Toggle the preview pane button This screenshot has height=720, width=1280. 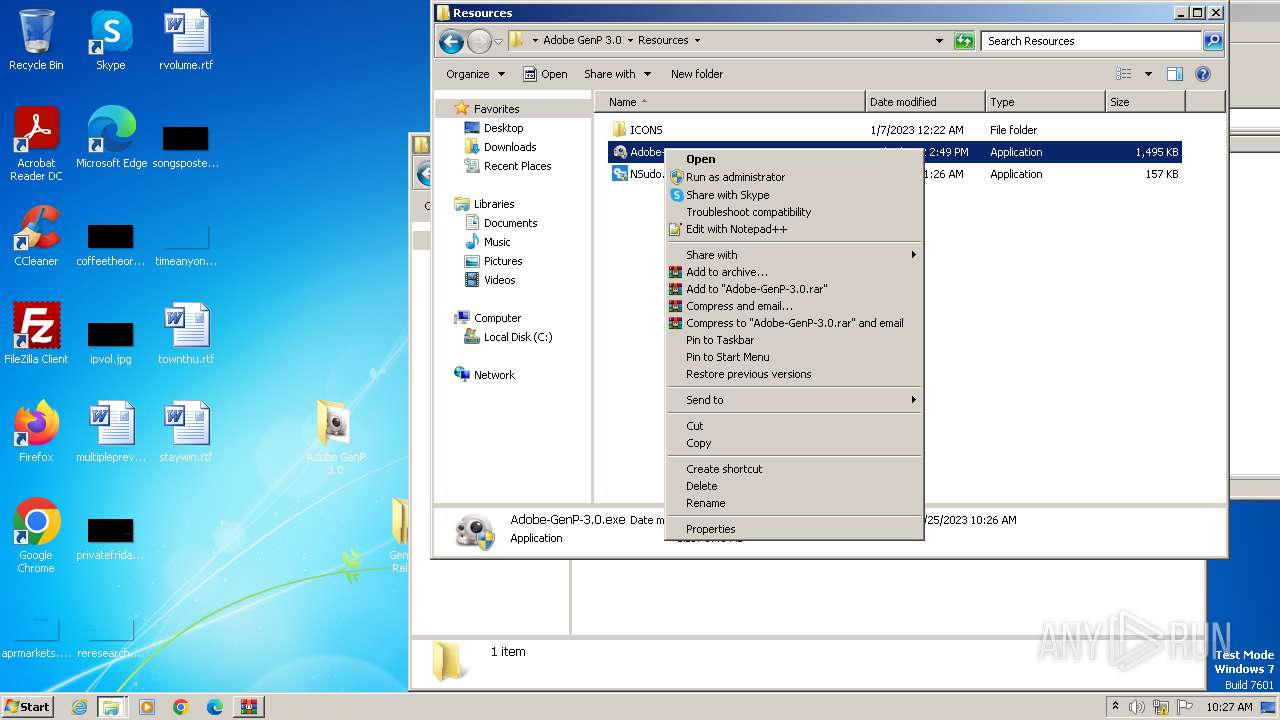pyautogui.click(x=1175, y=74)
